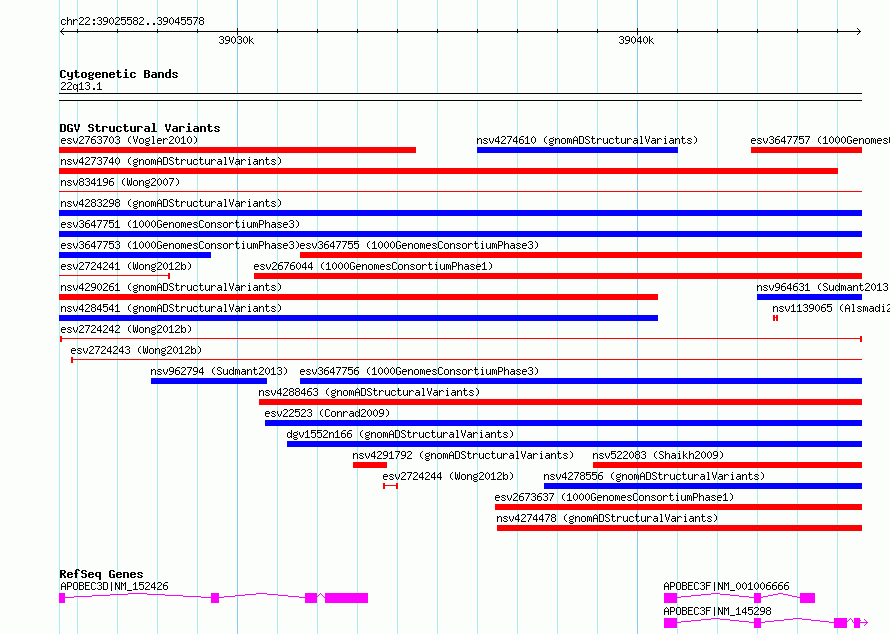Select the nsv4290261 variant label
Screen dimensions: 890x634
pos(171,287)
